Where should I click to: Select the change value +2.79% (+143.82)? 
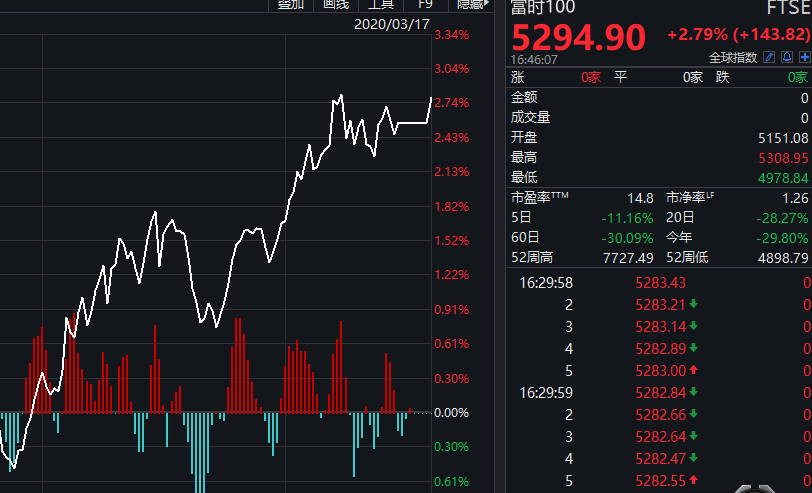click(x=739, y=34)
